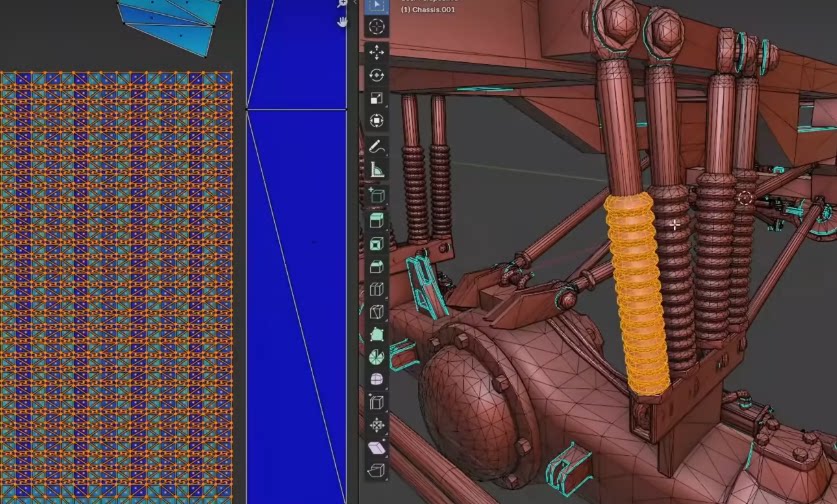Select the Smooth vertices tool
The height and width of the screenshot is (504, 837).
pyautogui.click(x=376, y=380)
